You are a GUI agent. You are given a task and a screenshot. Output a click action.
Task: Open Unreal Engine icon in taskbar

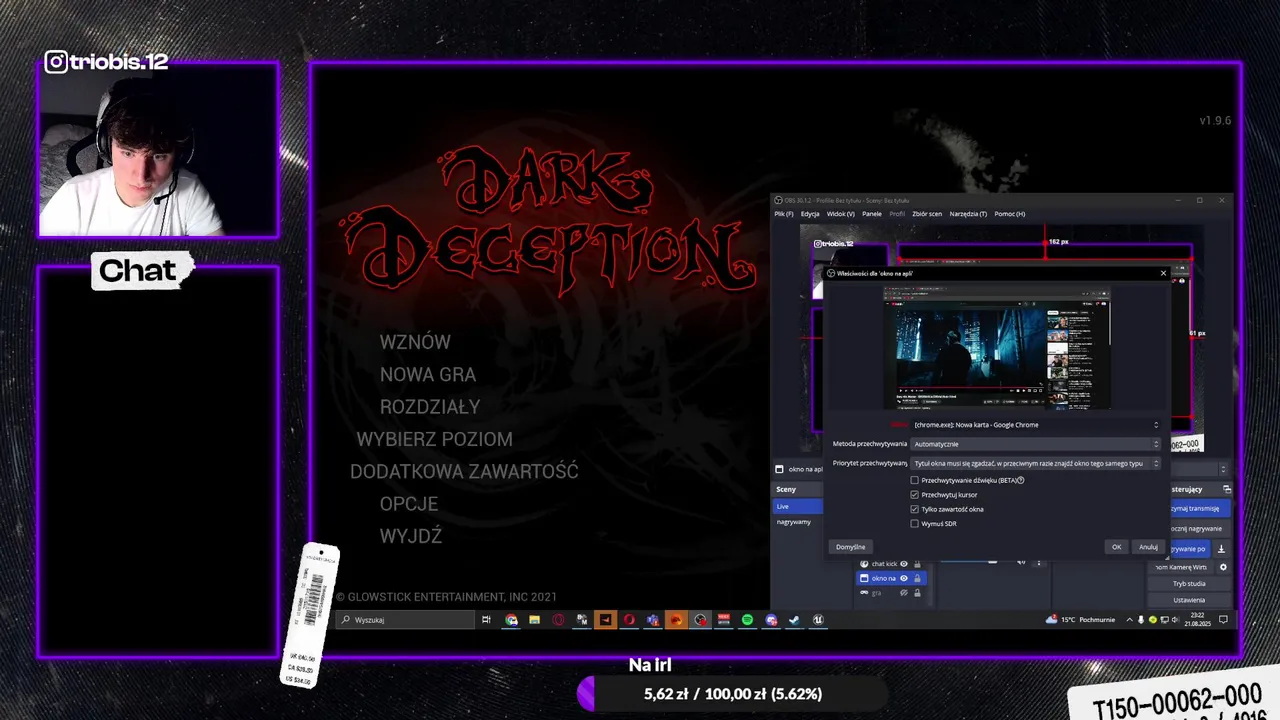818,620
